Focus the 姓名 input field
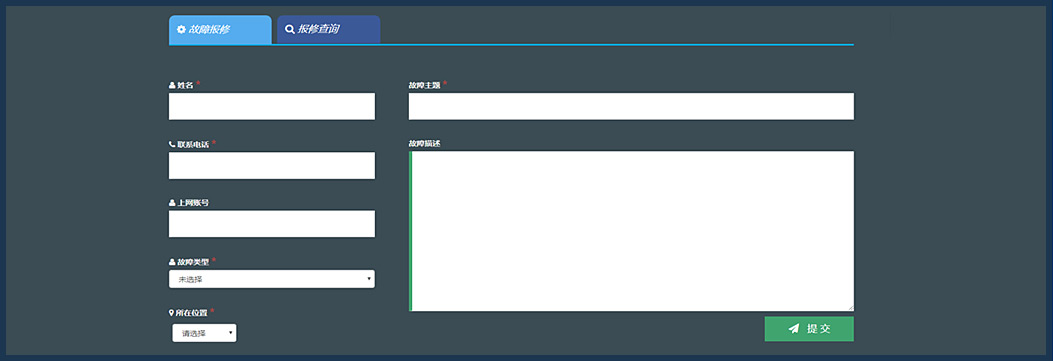The height and width of the screenshot is (361, 1053). click(272, 106)
